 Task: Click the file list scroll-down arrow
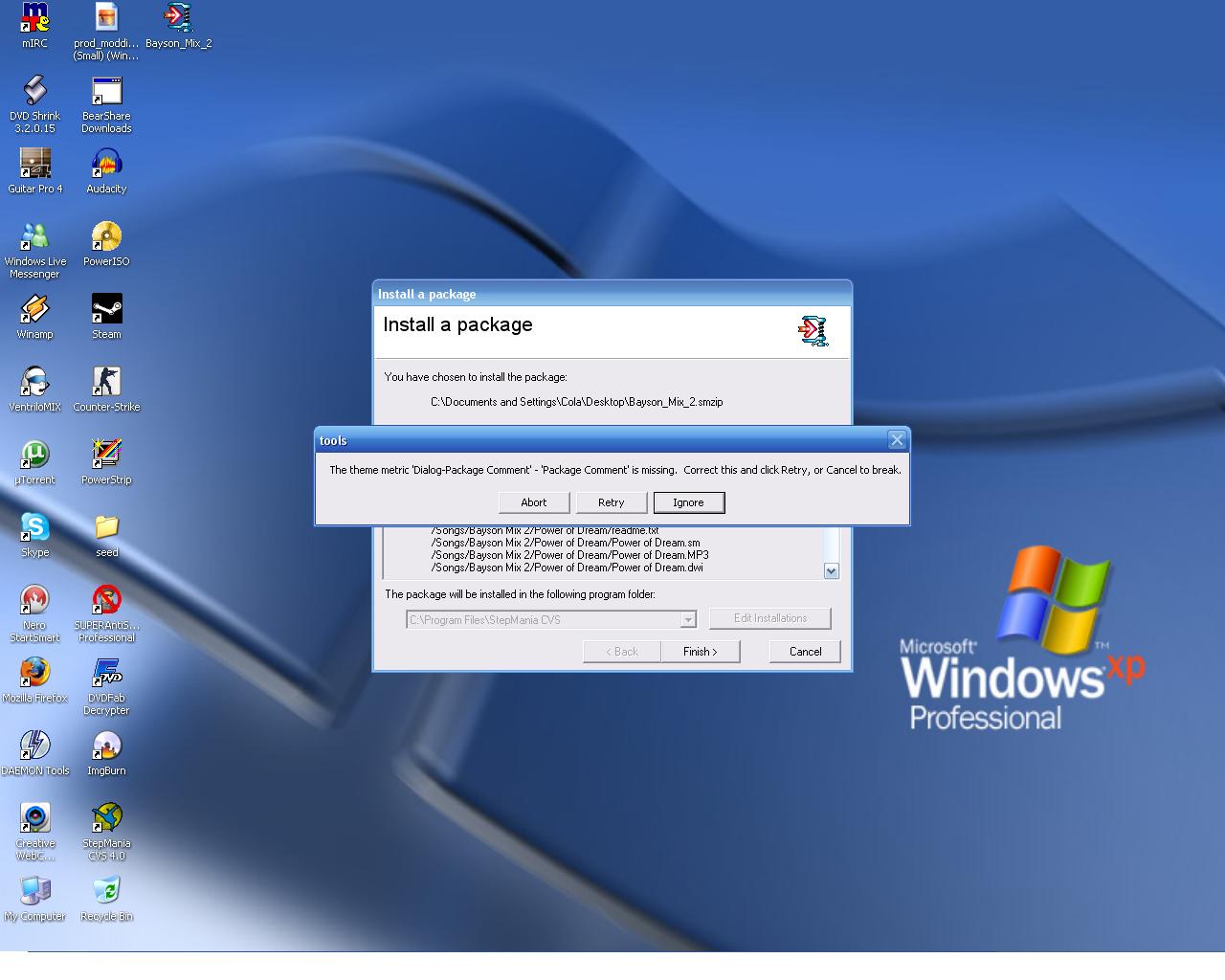(x=831, y=570)
